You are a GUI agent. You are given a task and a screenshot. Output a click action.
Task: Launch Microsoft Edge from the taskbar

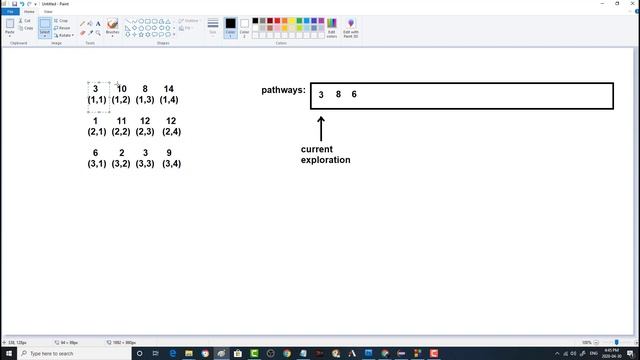point(173,353)
